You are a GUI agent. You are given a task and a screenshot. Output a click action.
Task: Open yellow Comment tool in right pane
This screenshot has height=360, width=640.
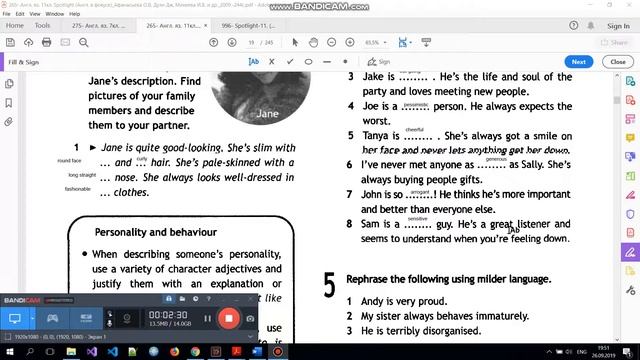(x=630, y=138)
